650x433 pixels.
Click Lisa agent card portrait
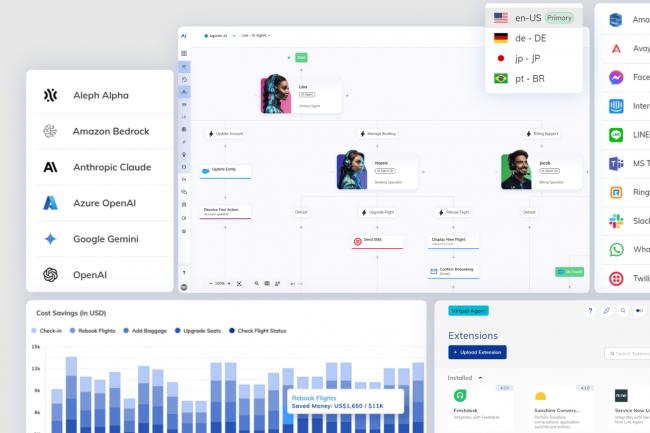pos(276,94)
